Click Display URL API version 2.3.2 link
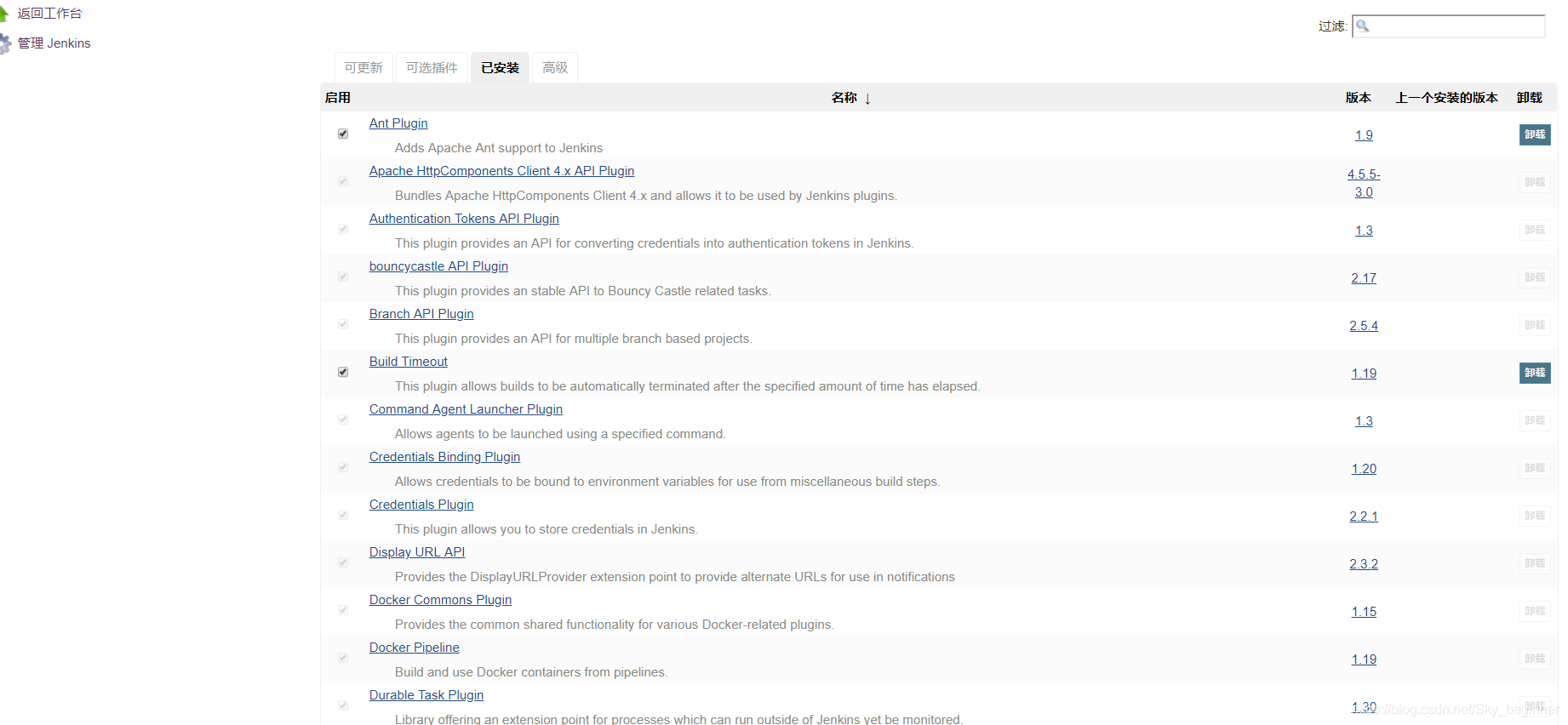1568x725 pixels. (1364, 564)
